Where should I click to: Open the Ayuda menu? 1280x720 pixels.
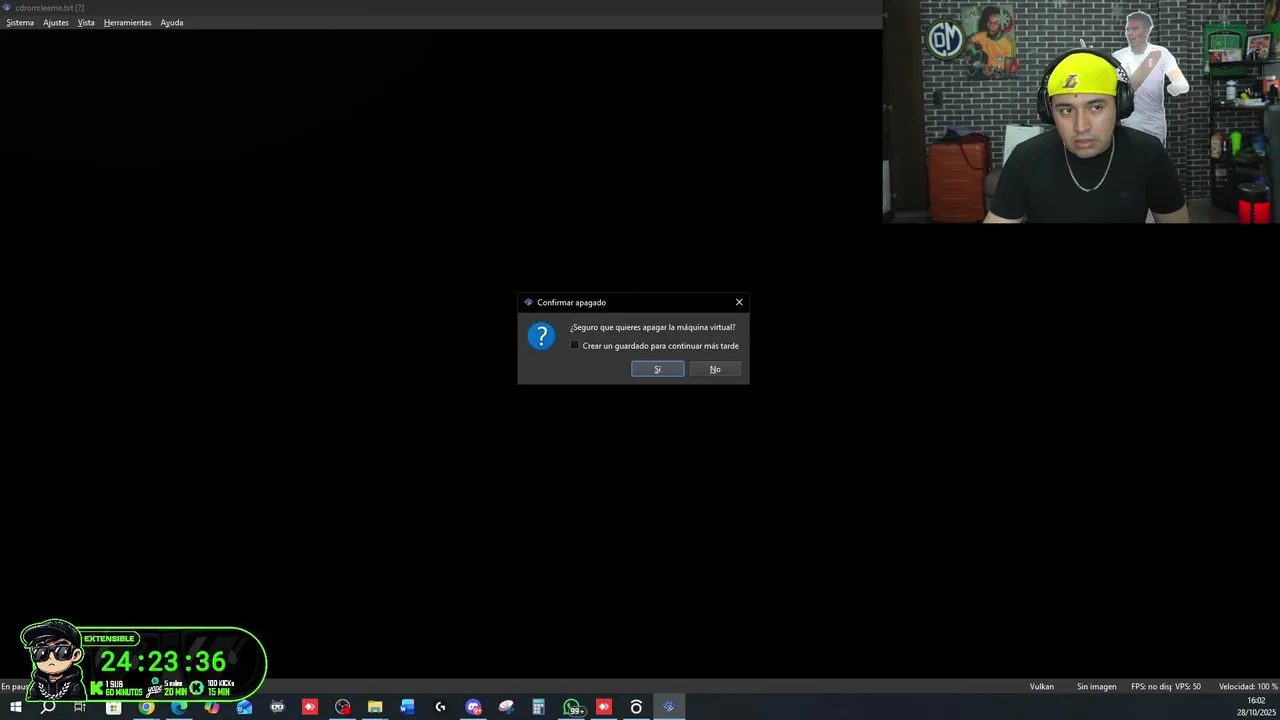pos(172,22)
